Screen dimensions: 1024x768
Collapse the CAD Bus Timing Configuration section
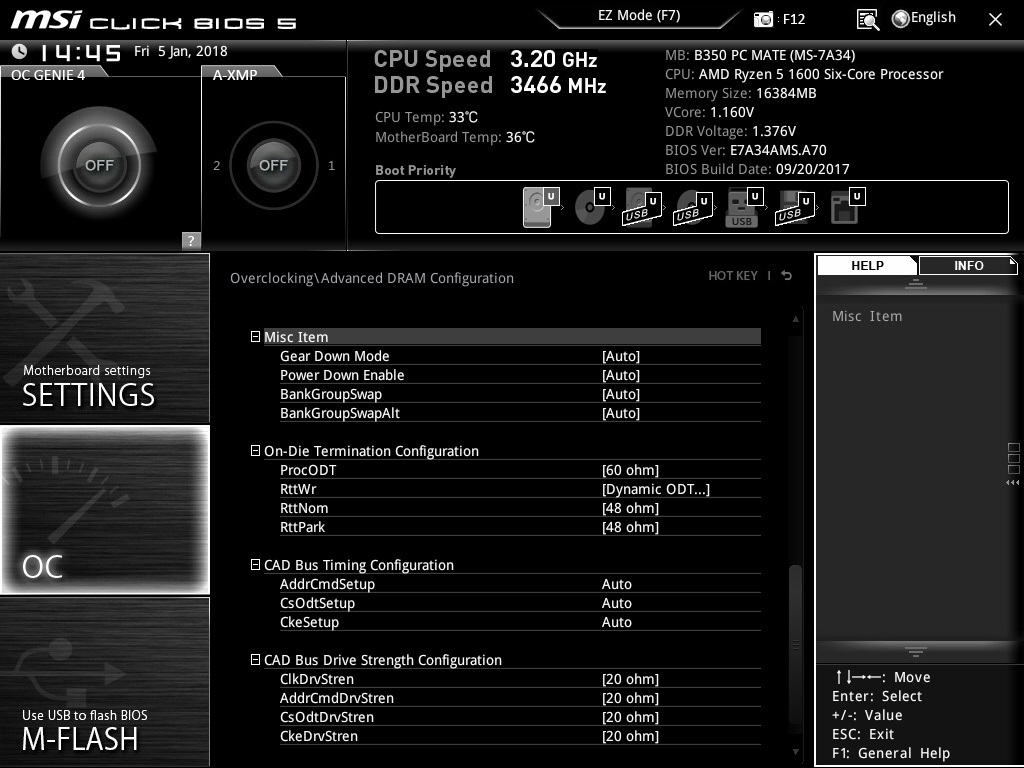pyautogui.click(x=255, y=564)
